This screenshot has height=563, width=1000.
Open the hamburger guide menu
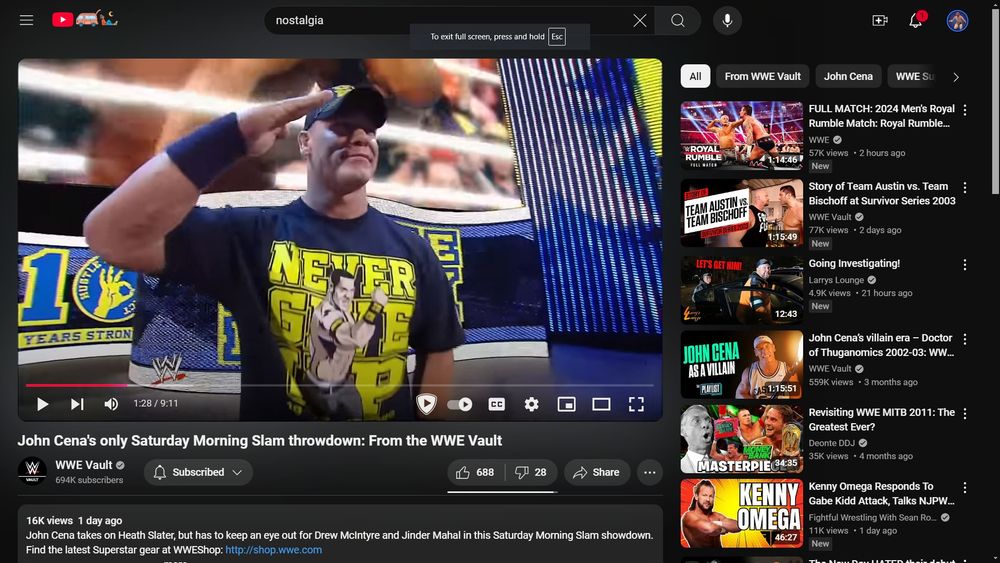(26, 20)
